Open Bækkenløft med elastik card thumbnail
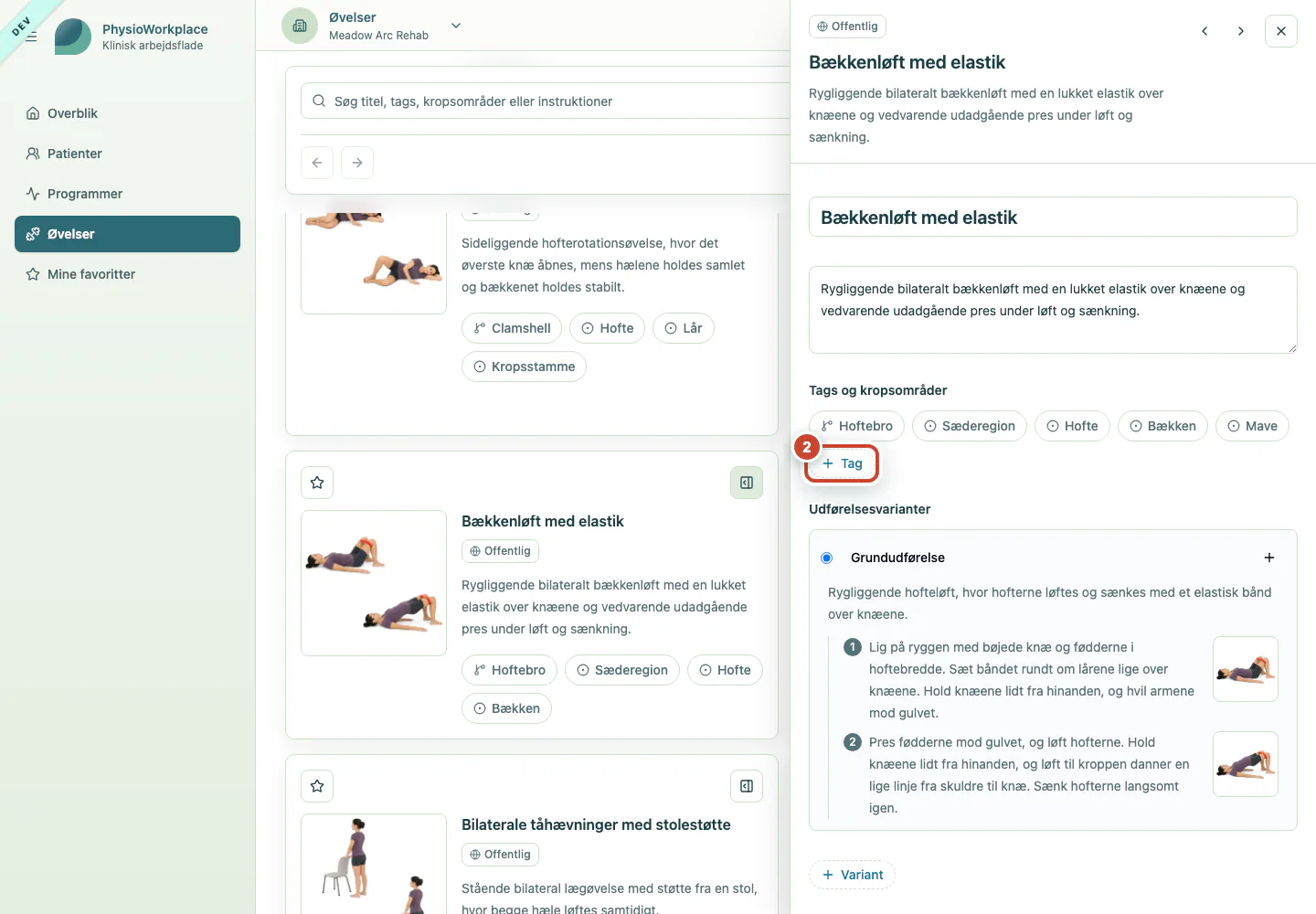 (x=374, y=583)
